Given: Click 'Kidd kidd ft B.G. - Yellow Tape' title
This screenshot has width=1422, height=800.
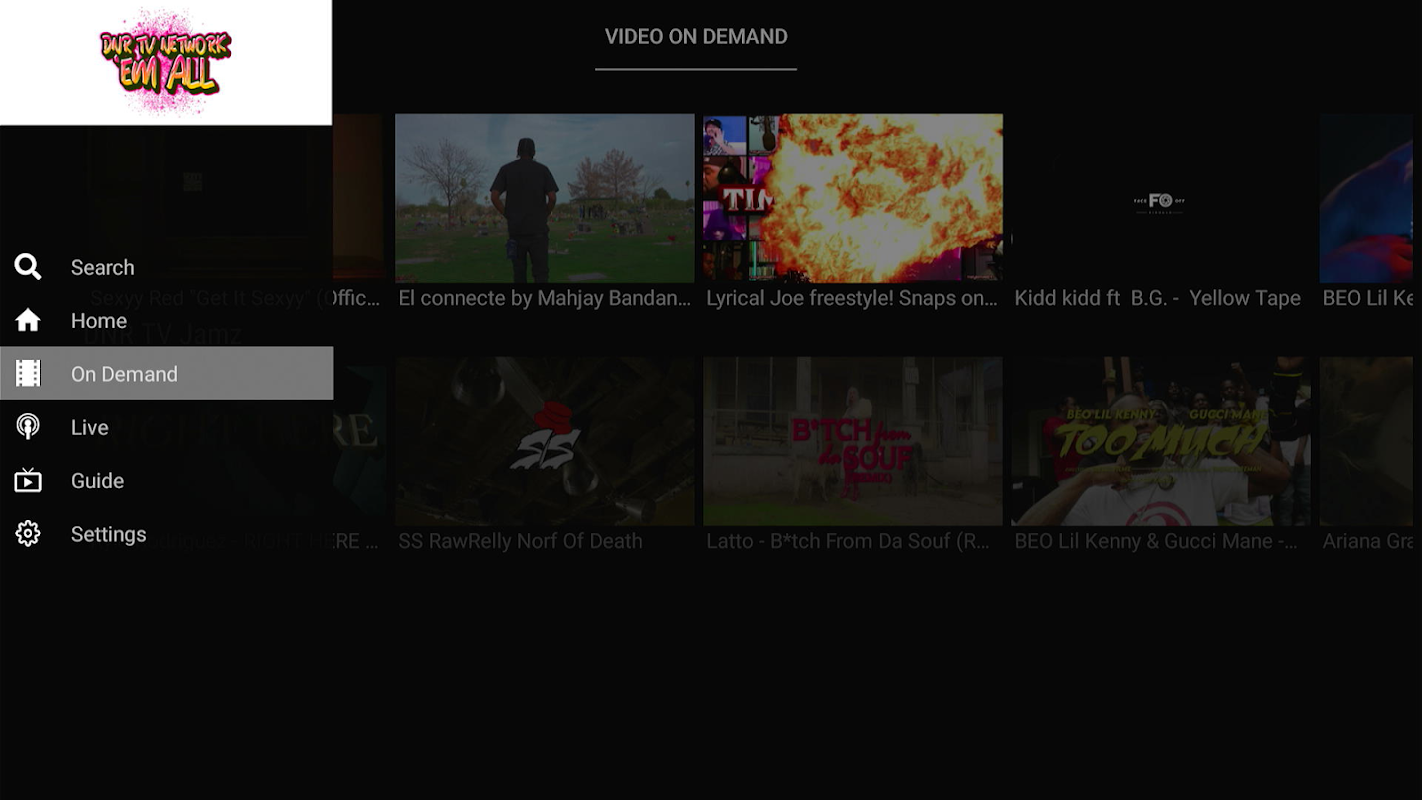Looking at the screenshot, I should pos(1158,298).
